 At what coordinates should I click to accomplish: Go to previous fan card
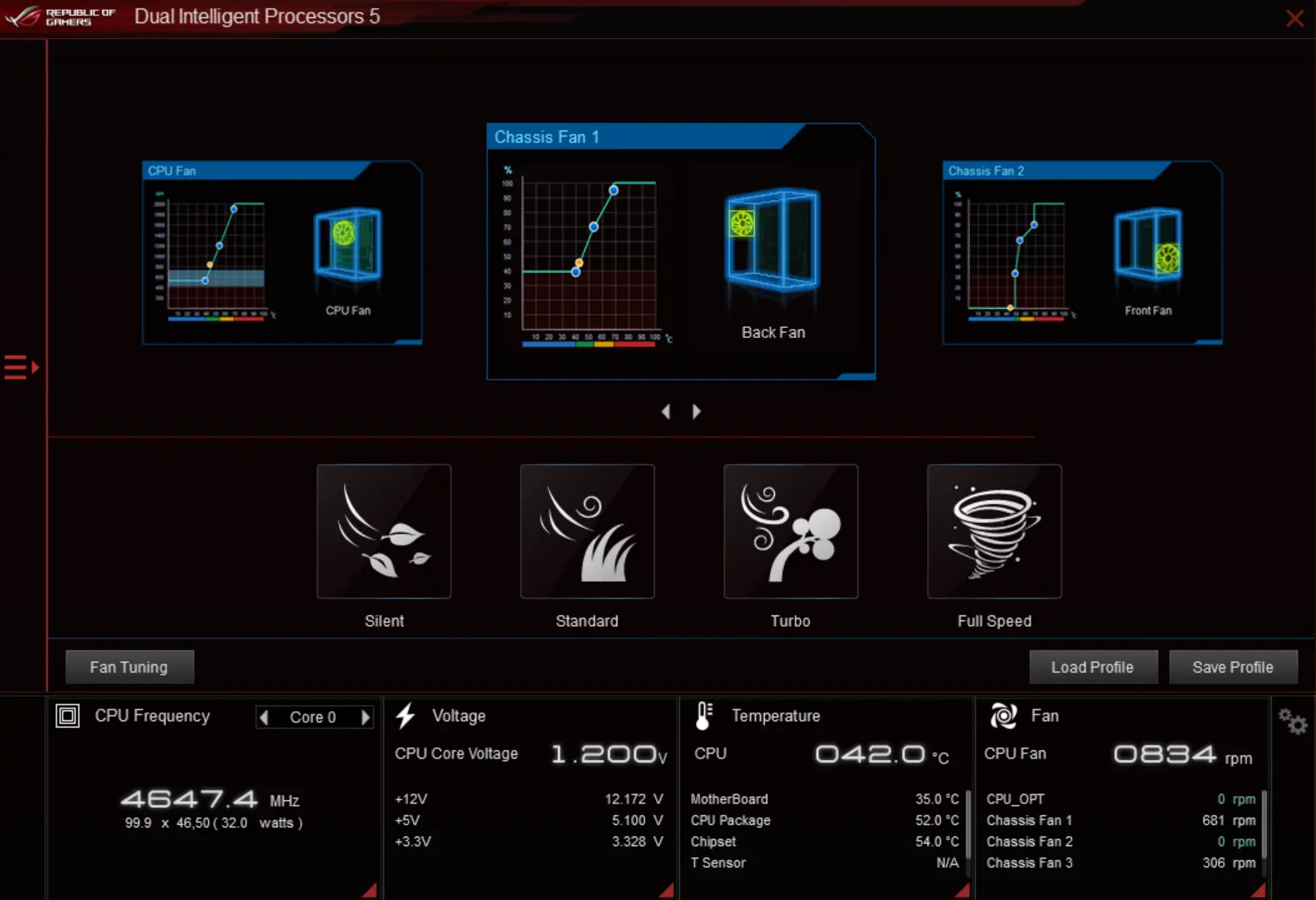pyautogui.click(x=666, y=411)
